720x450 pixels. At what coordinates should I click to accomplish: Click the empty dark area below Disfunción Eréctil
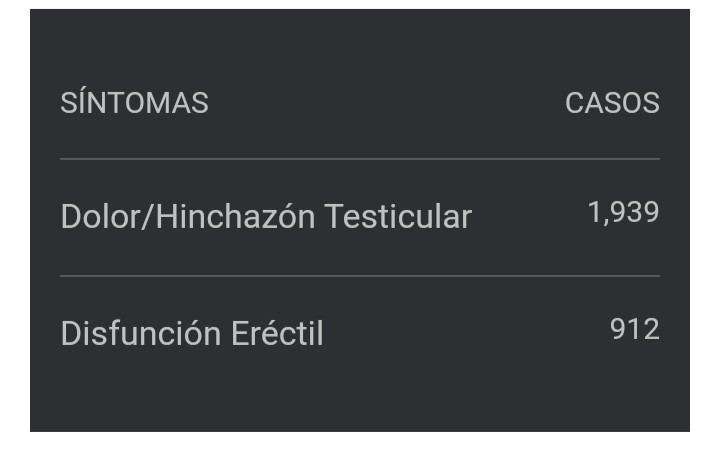click(x=360, y=390)
